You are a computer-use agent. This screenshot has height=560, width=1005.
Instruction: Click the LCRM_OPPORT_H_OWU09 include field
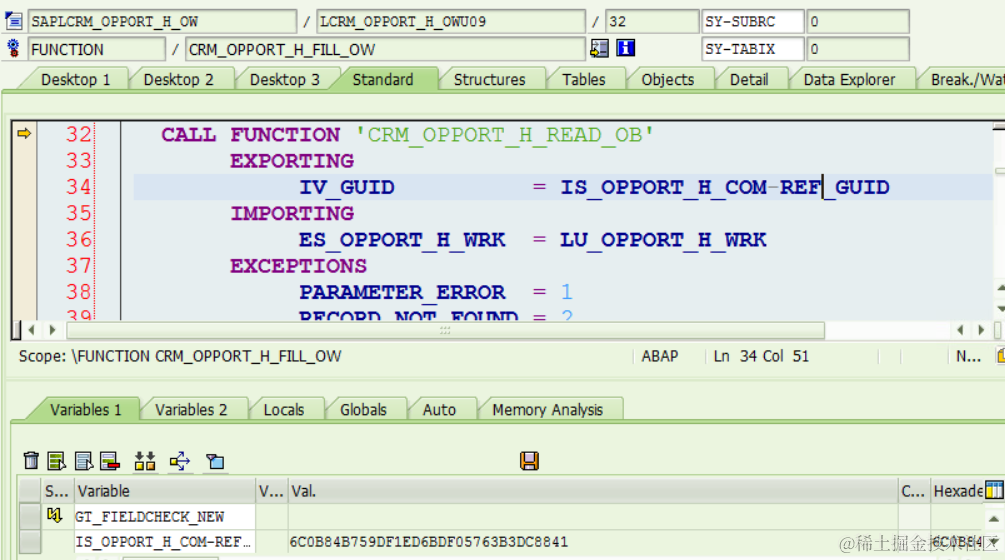click(451, 21)
